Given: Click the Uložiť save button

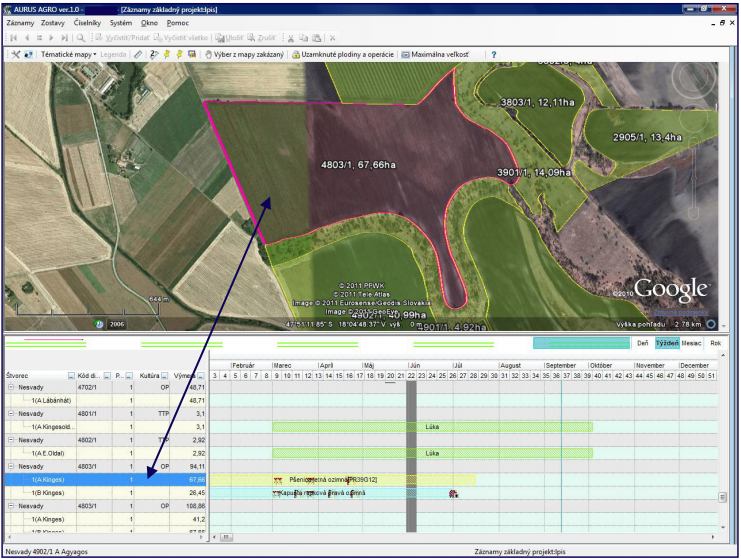Looking at the screenshot, I should (x=230, y=38).
